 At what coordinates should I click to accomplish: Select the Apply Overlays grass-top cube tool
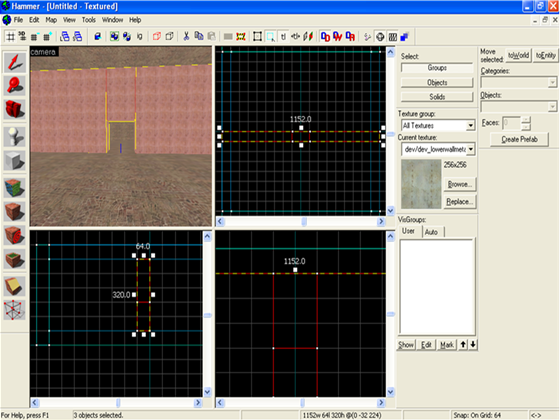(15, 259)
